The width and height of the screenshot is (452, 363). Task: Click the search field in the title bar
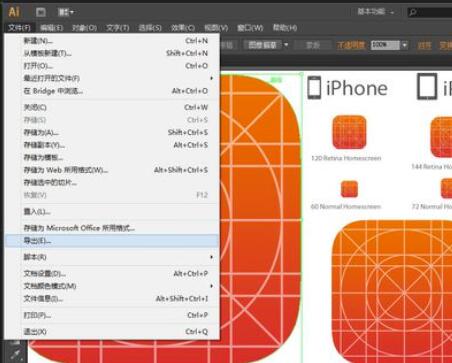tap(430, 13)
